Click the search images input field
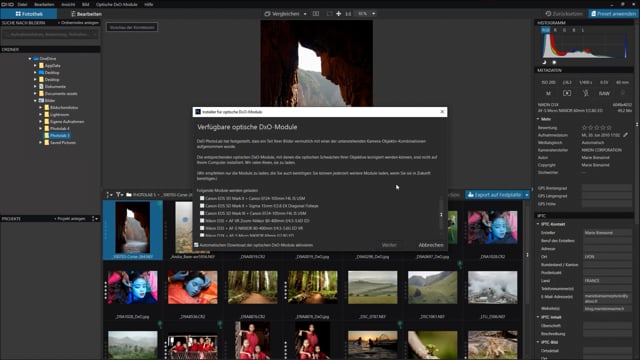The width and height of the screenshot is (640, 360). 50,34
